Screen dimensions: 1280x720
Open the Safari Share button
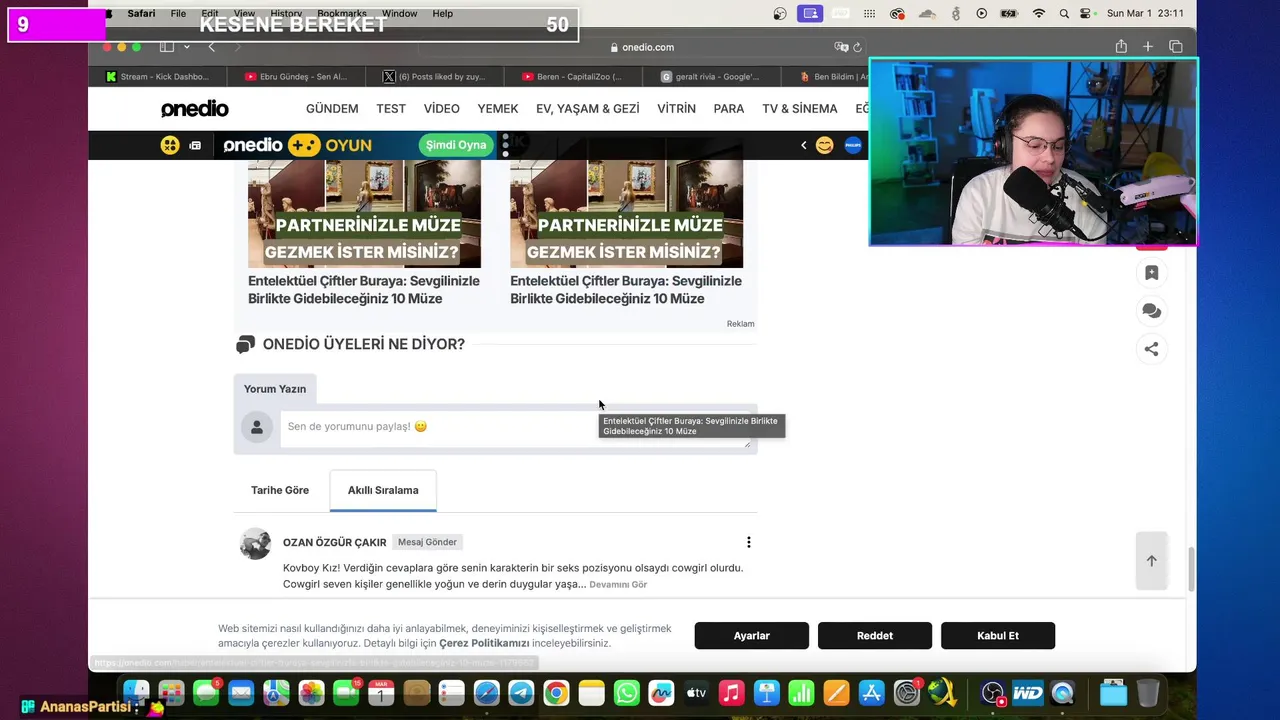click(x=1121, y=47)
